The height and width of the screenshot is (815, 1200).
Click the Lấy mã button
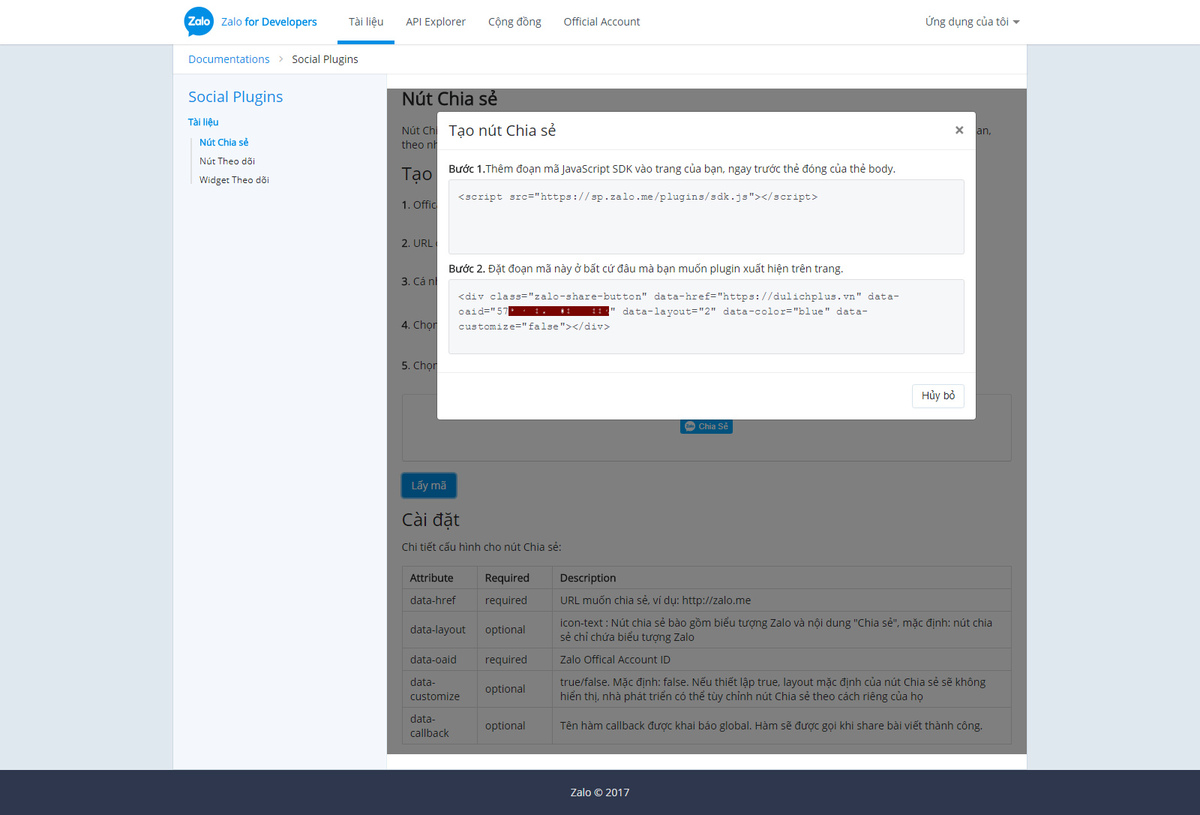click(429, 486)
